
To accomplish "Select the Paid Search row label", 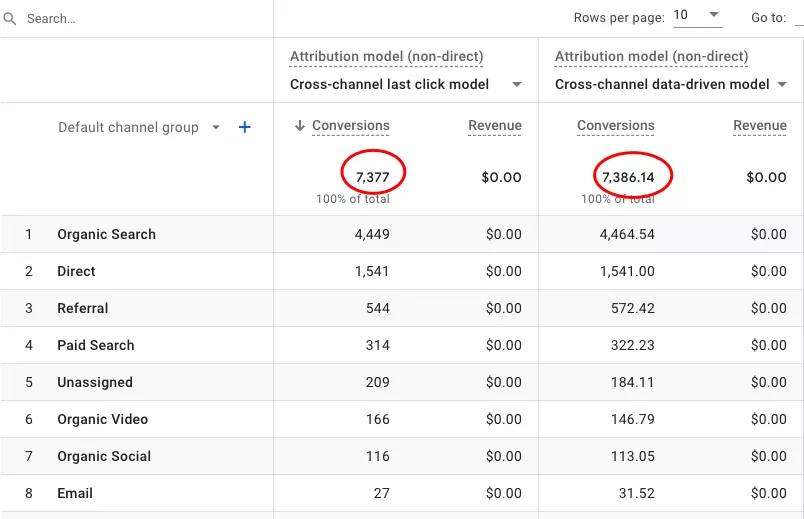I will 96,345.
